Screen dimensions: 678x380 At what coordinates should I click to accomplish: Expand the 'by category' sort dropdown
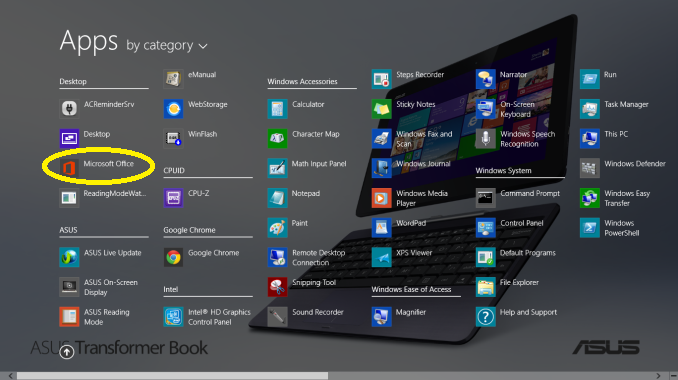tap(167, 45)
